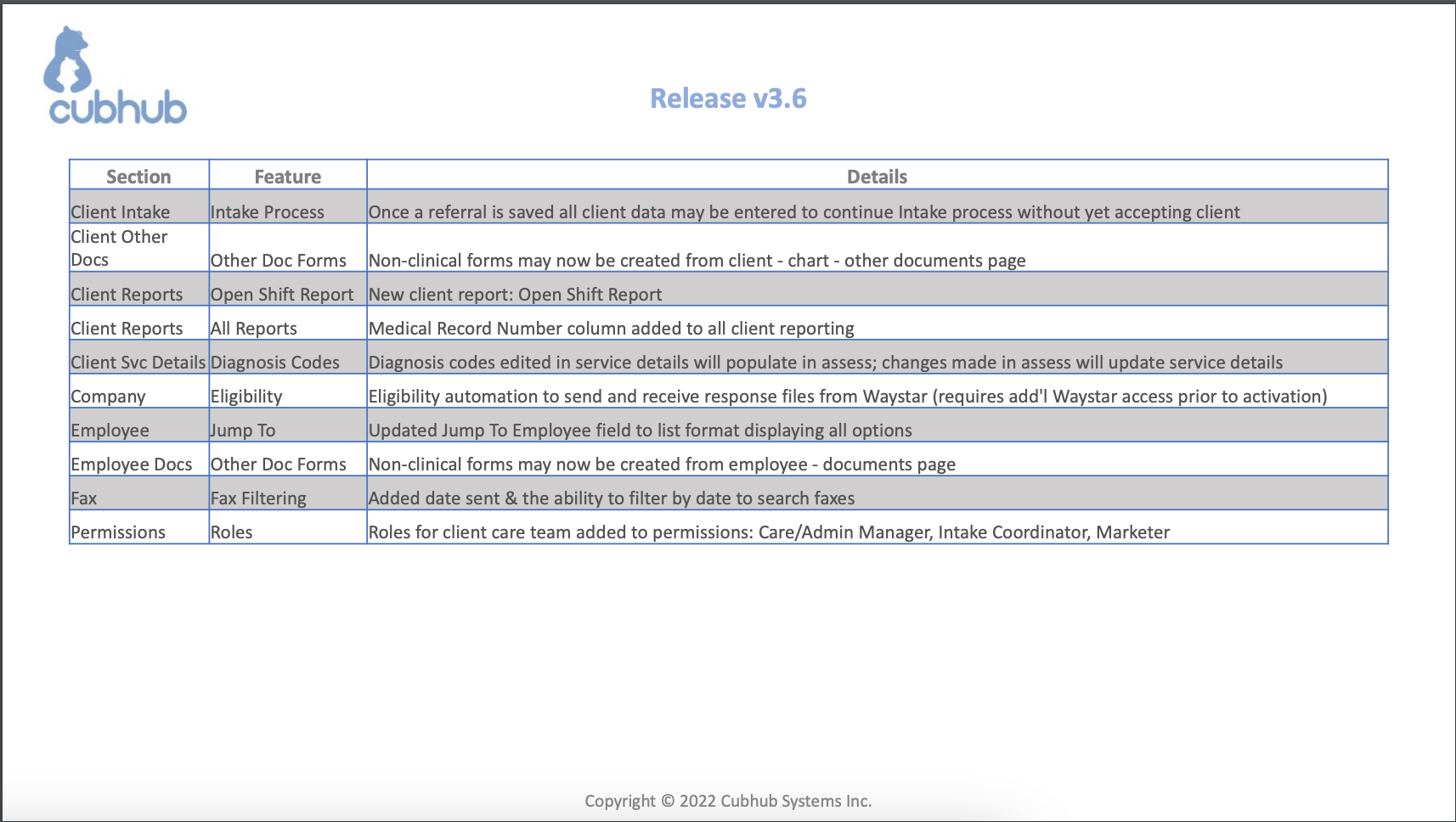Select the 'Release v3.6' title

click(728, 99)
